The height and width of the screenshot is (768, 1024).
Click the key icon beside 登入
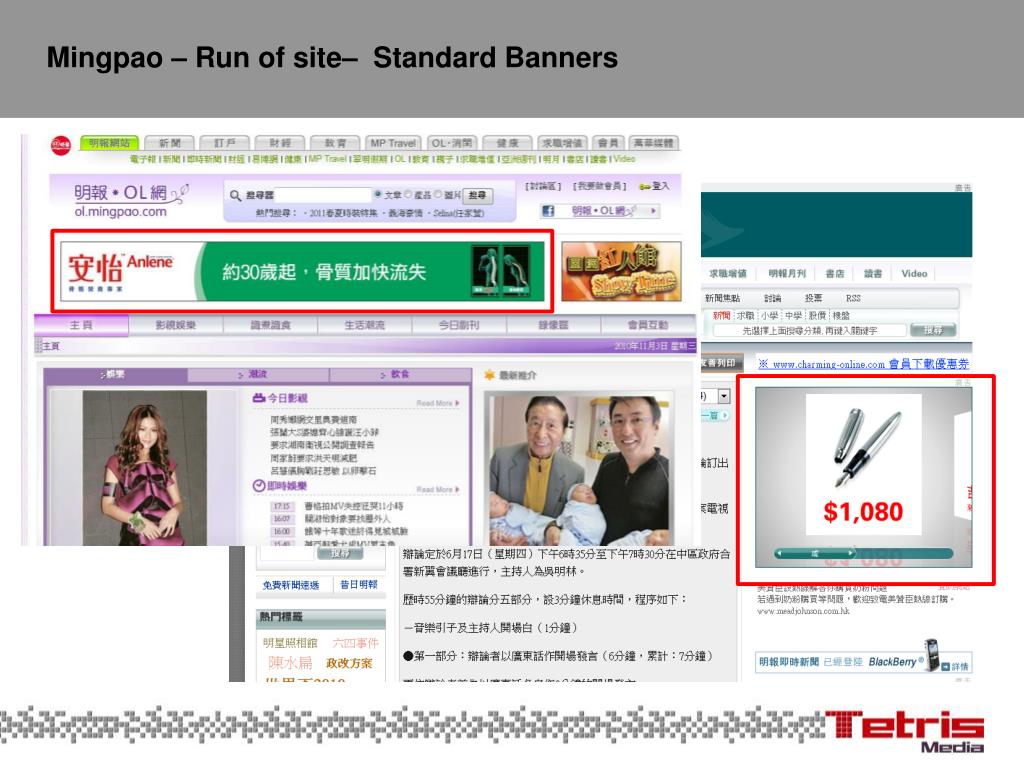(645, 187)
